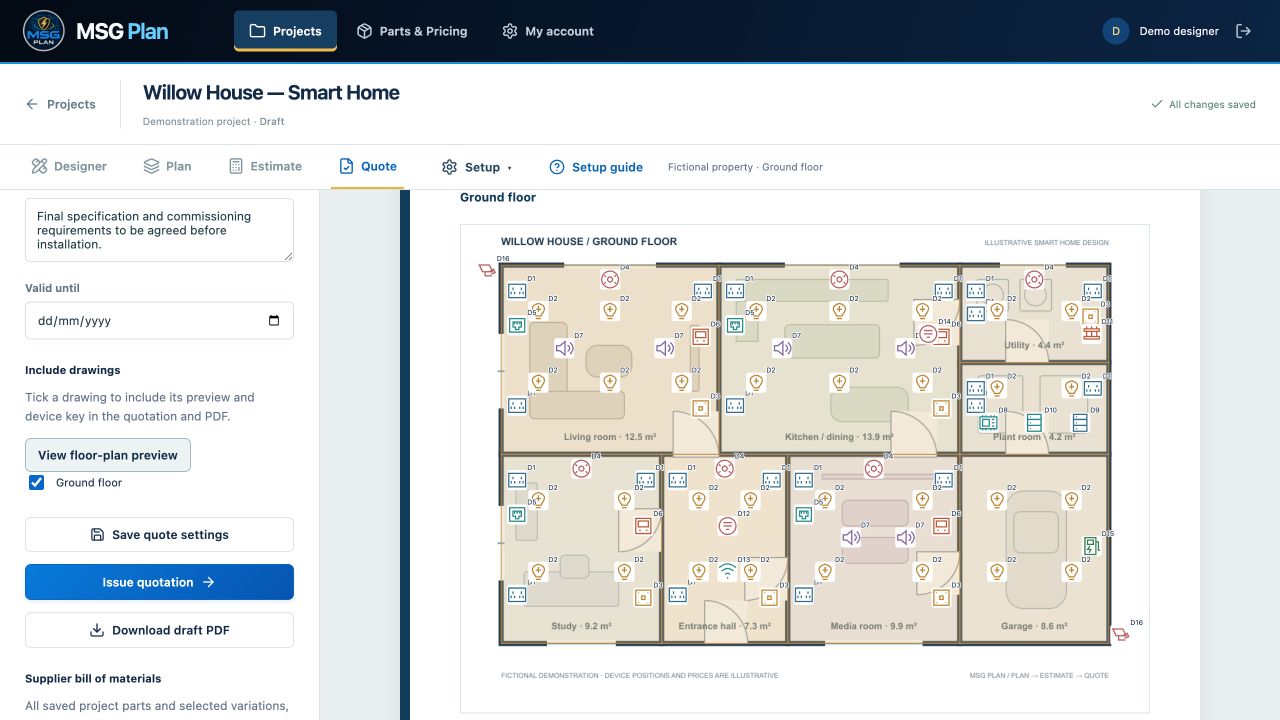The width and height of the screenshot is (1280, 720).
Task: Click the EV charger icon in Garage
Action: [x=1091, y=546]
